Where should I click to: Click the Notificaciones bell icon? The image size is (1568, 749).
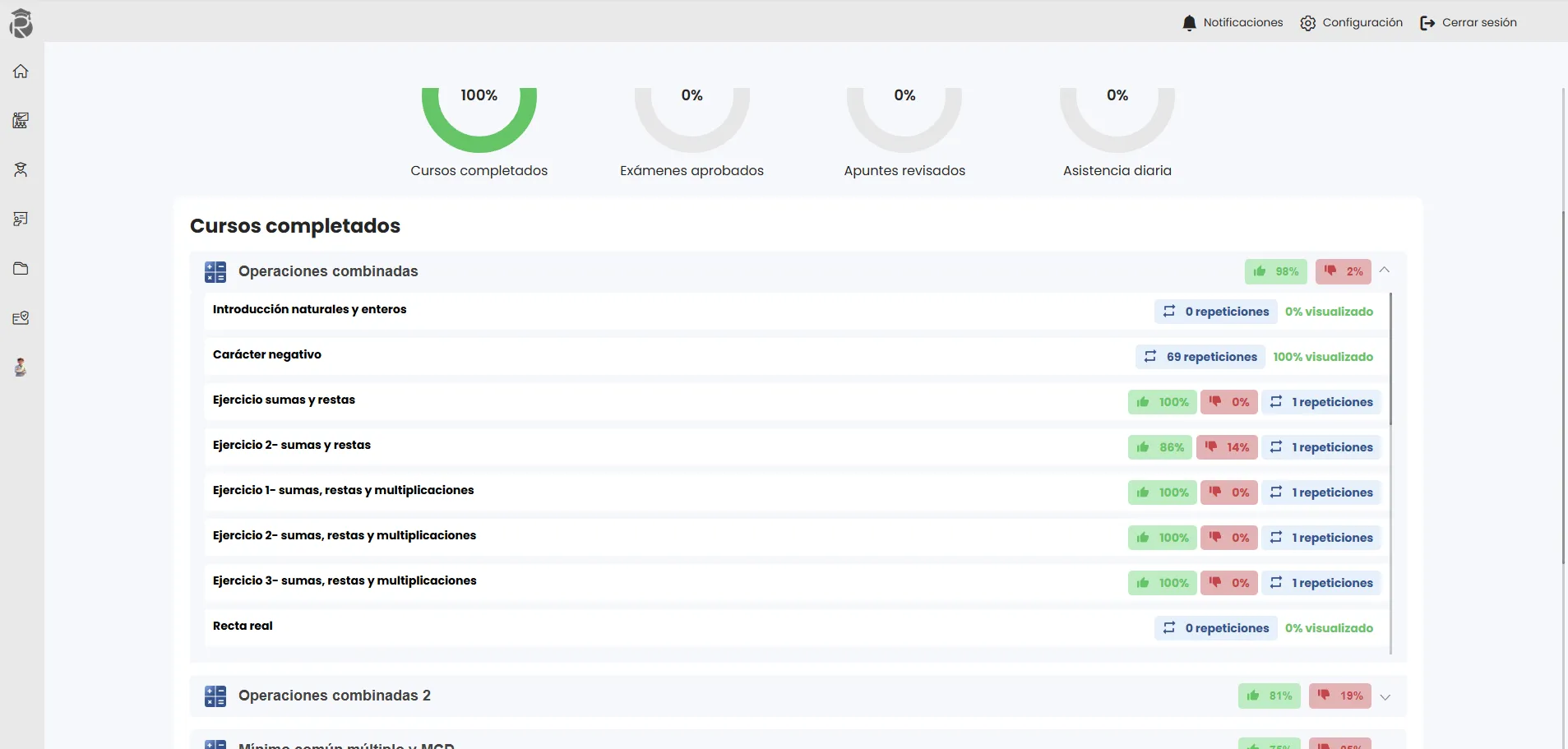point(1189,23)
